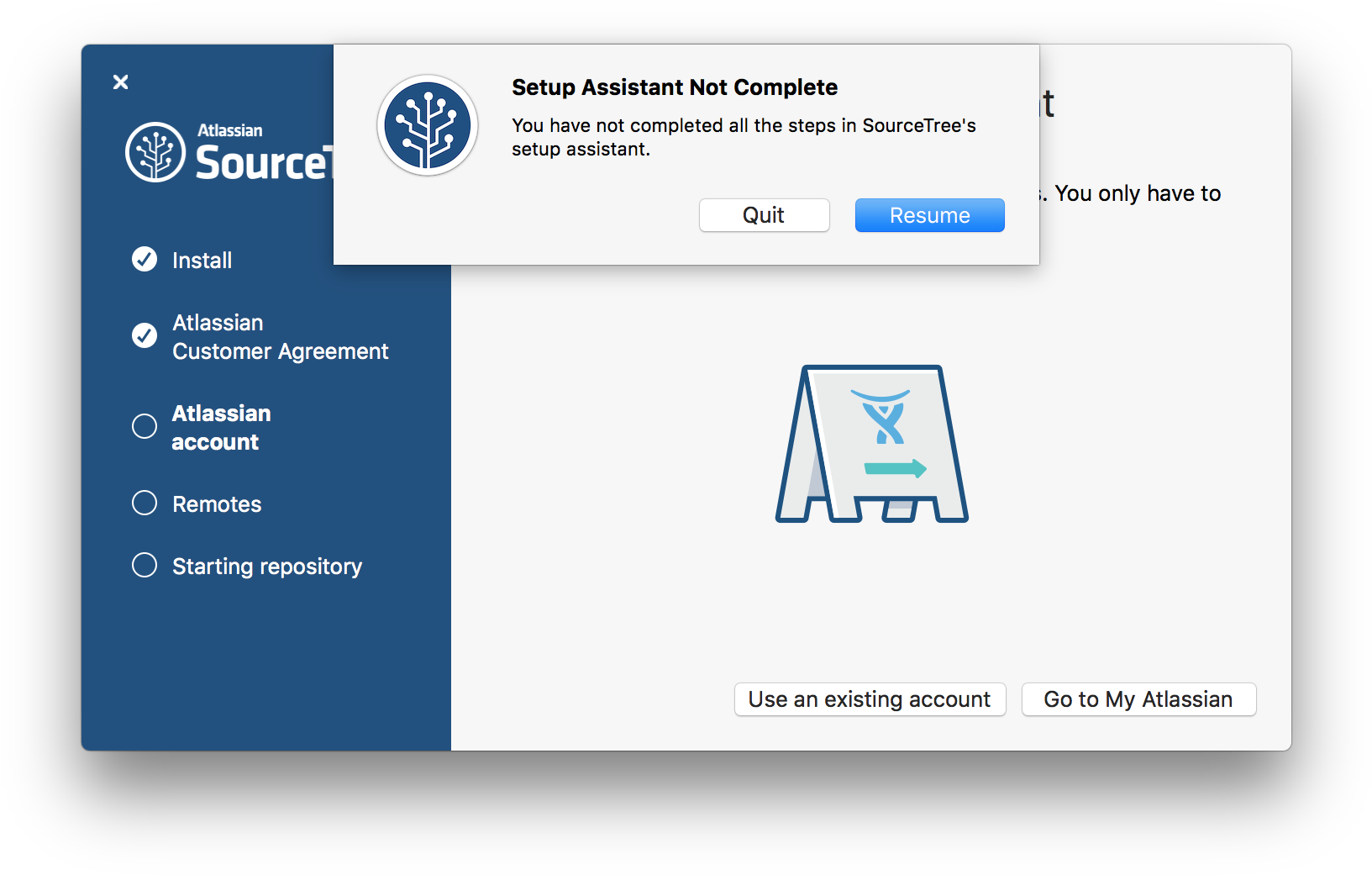This screenshot has height=875, width=1372.
Task: Click the Atlassian signboard illustration
Action: pos(872,444)
